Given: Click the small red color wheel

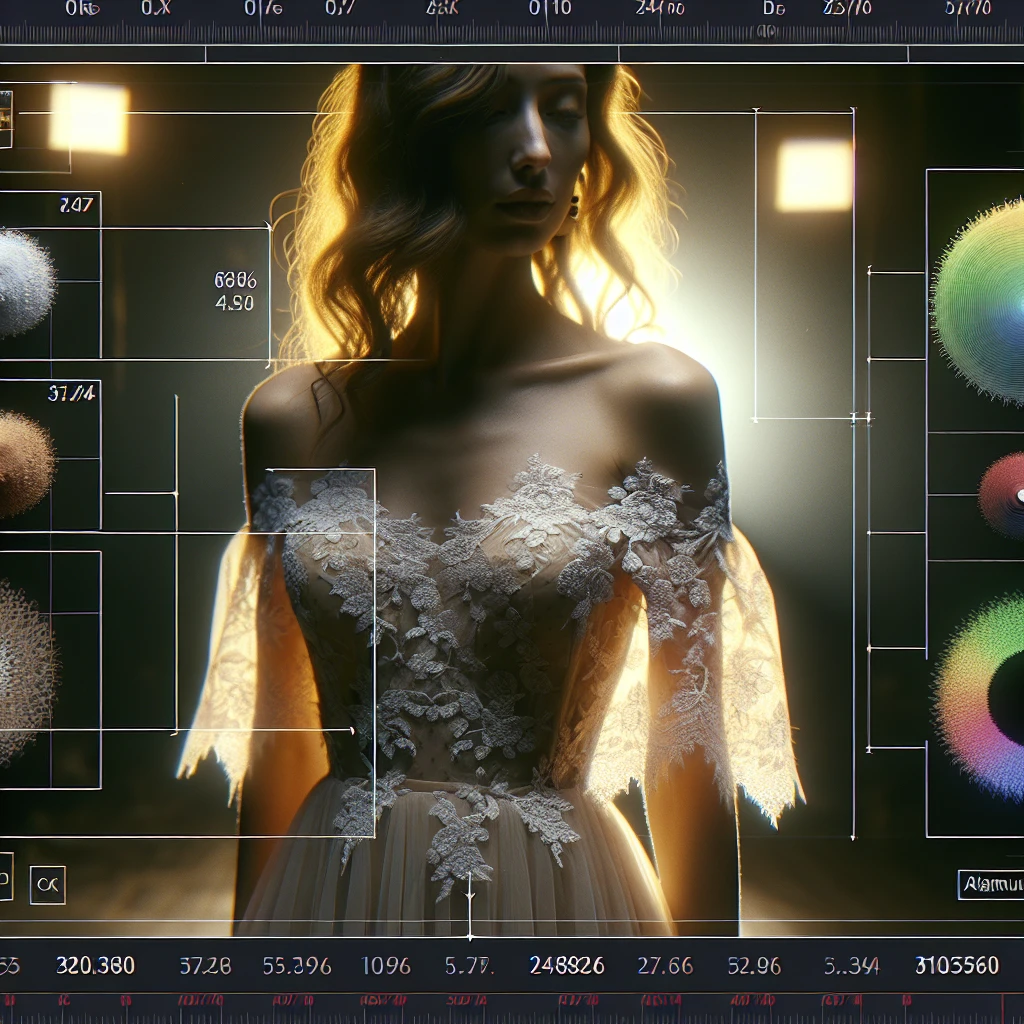Looking at the screenshot, I should [x=1002, y=496].
